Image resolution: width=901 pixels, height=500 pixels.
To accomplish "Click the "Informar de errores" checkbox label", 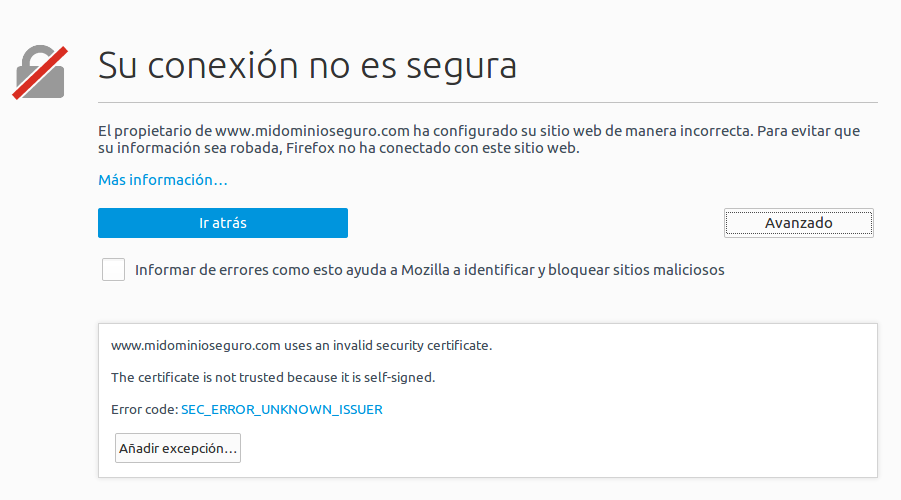I will (429, 269).
